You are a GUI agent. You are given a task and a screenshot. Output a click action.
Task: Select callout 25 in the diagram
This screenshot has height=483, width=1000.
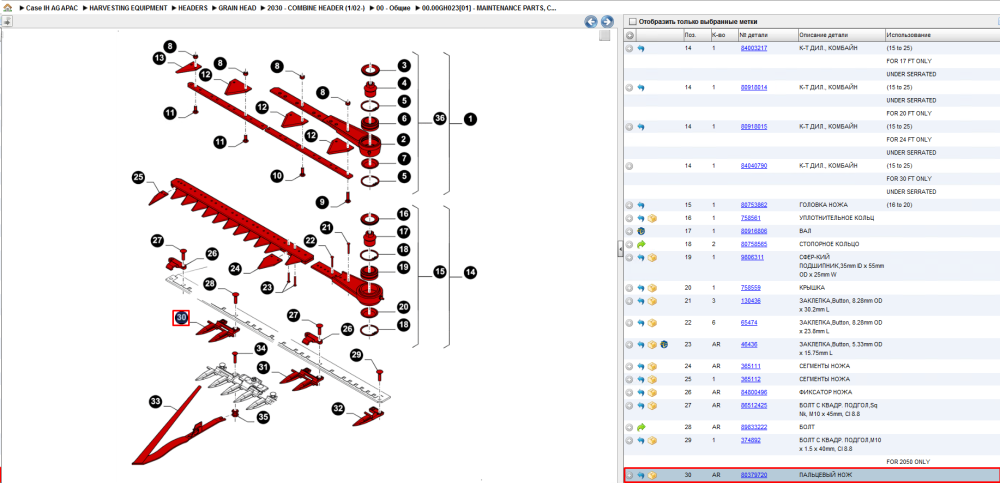point(138,177)
